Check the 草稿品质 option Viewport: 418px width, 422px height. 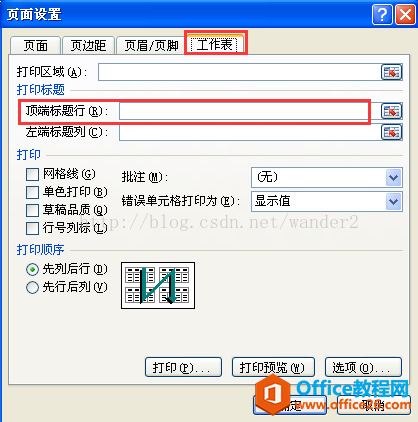point(32,210)
